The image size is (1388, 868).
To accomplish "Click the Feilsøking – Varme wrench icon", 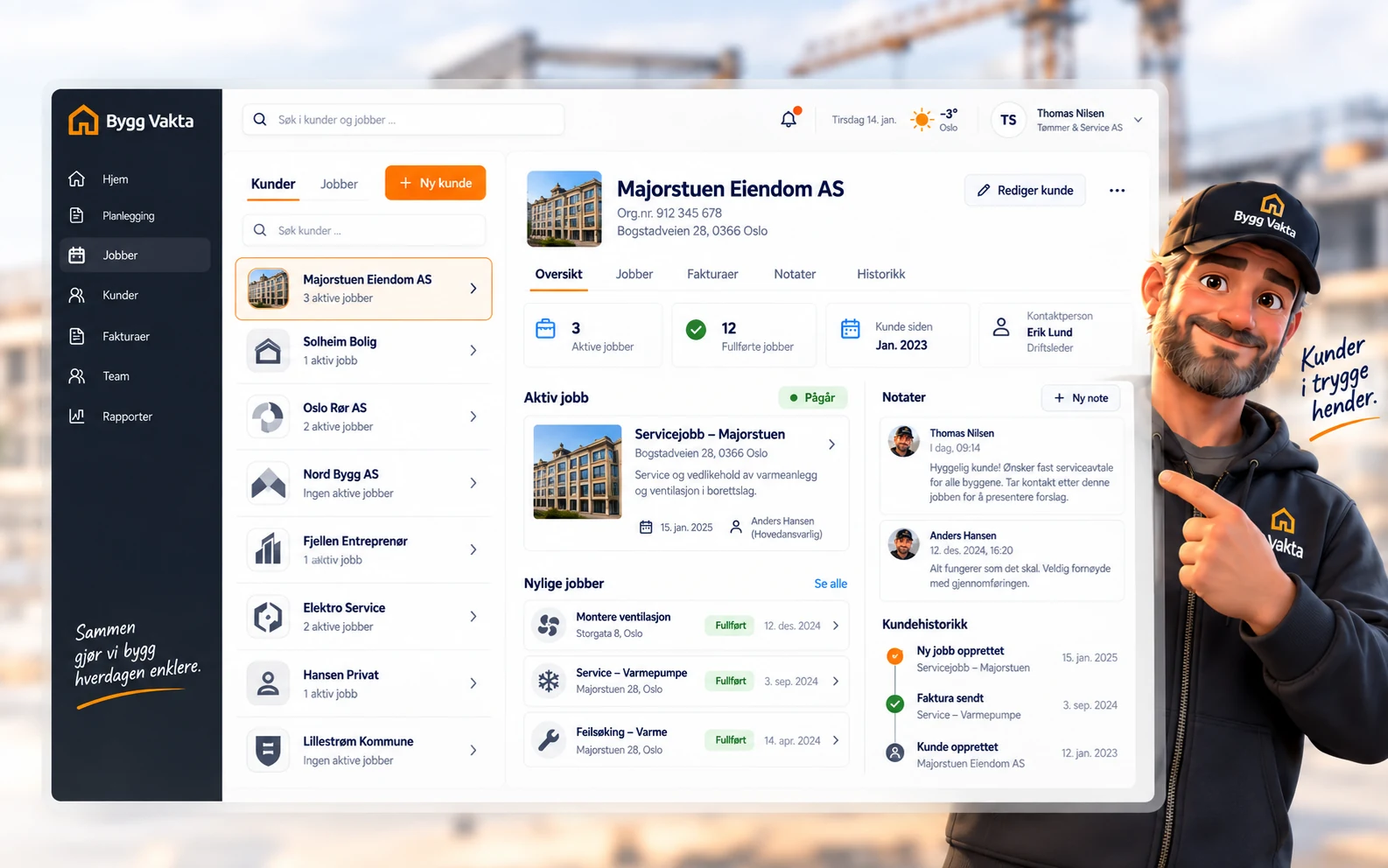I will click(x=549, y=740).
